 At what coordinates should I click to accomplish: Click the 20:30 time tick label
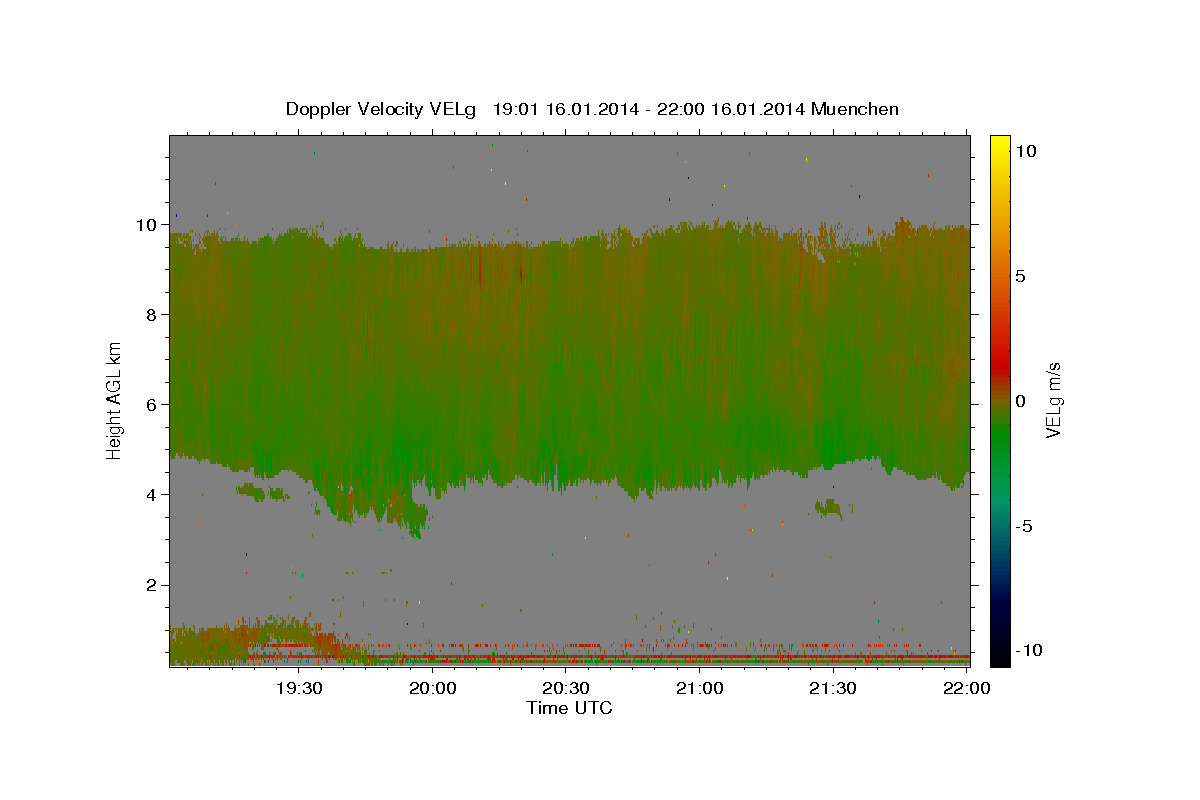566,688
